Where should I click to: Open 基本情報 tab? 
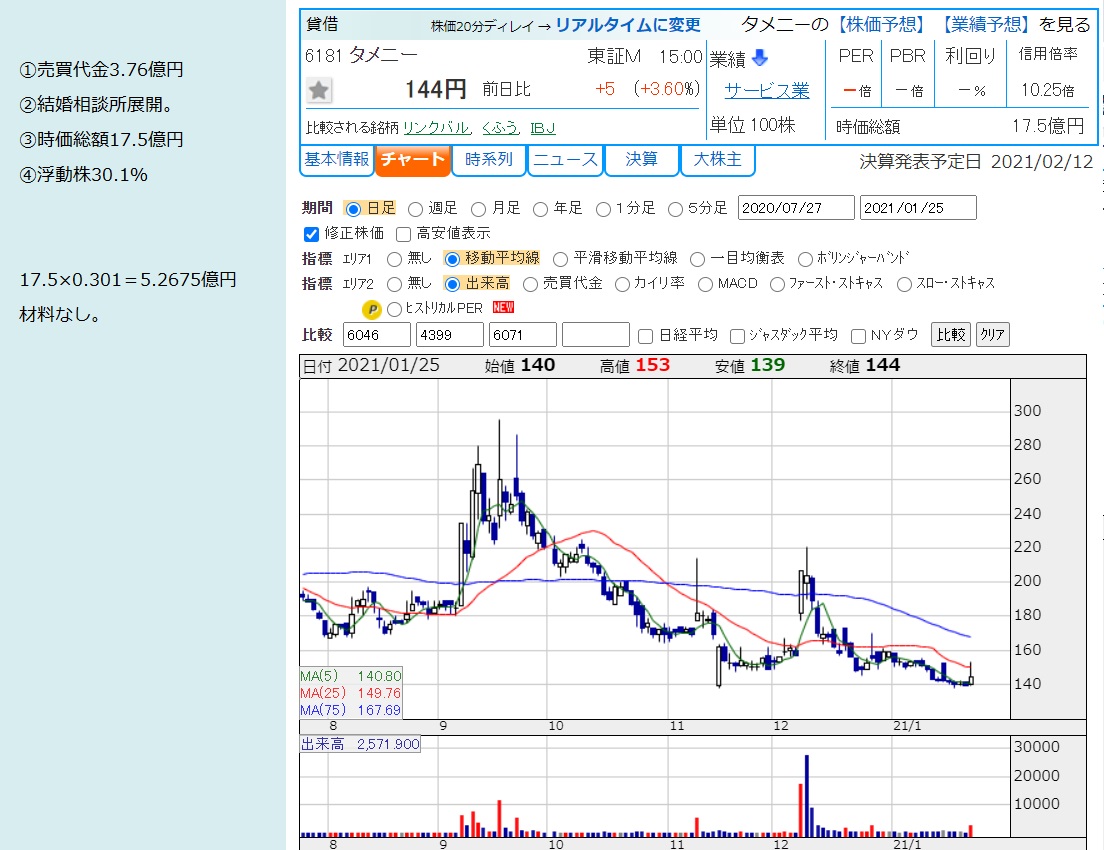click(337, 159)
